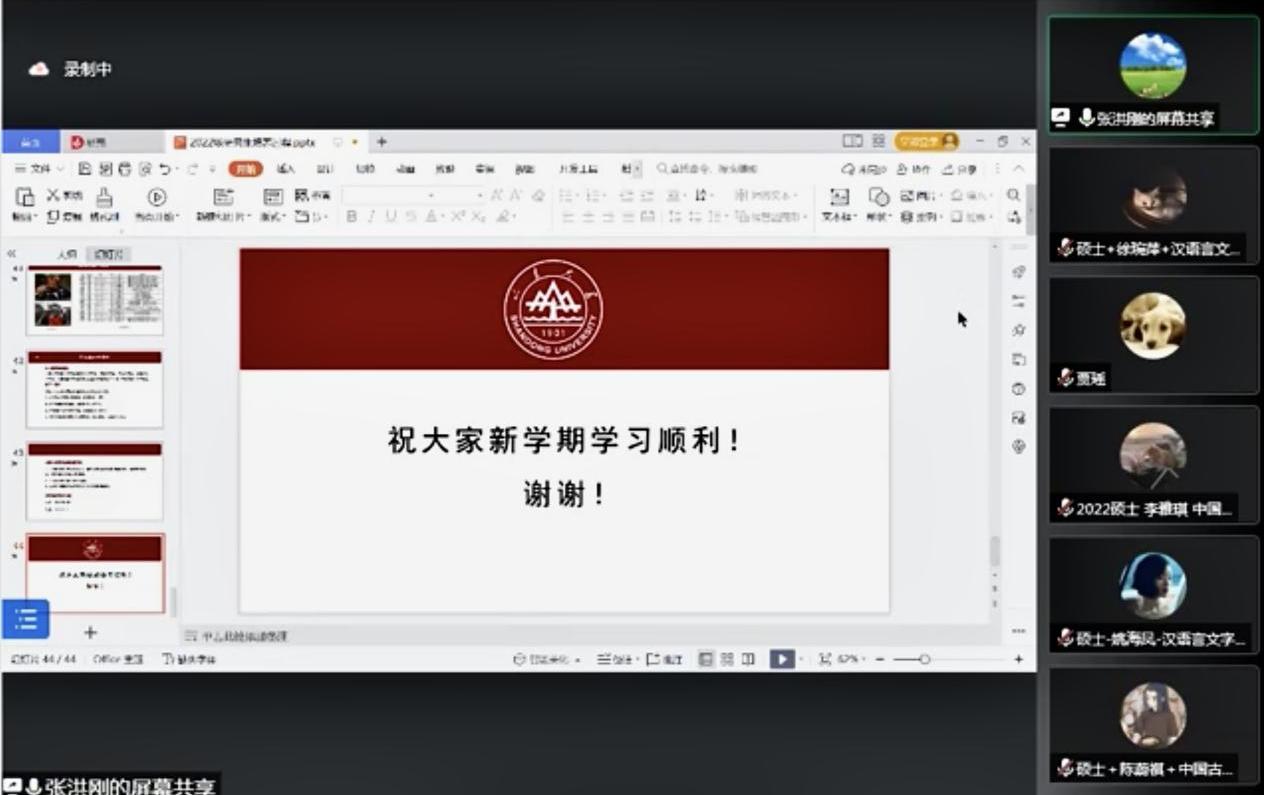Screen dimensions: 1264x795
Task: Click the Find magnifier icon in ribbon
Action: (x=1013, y=195)
